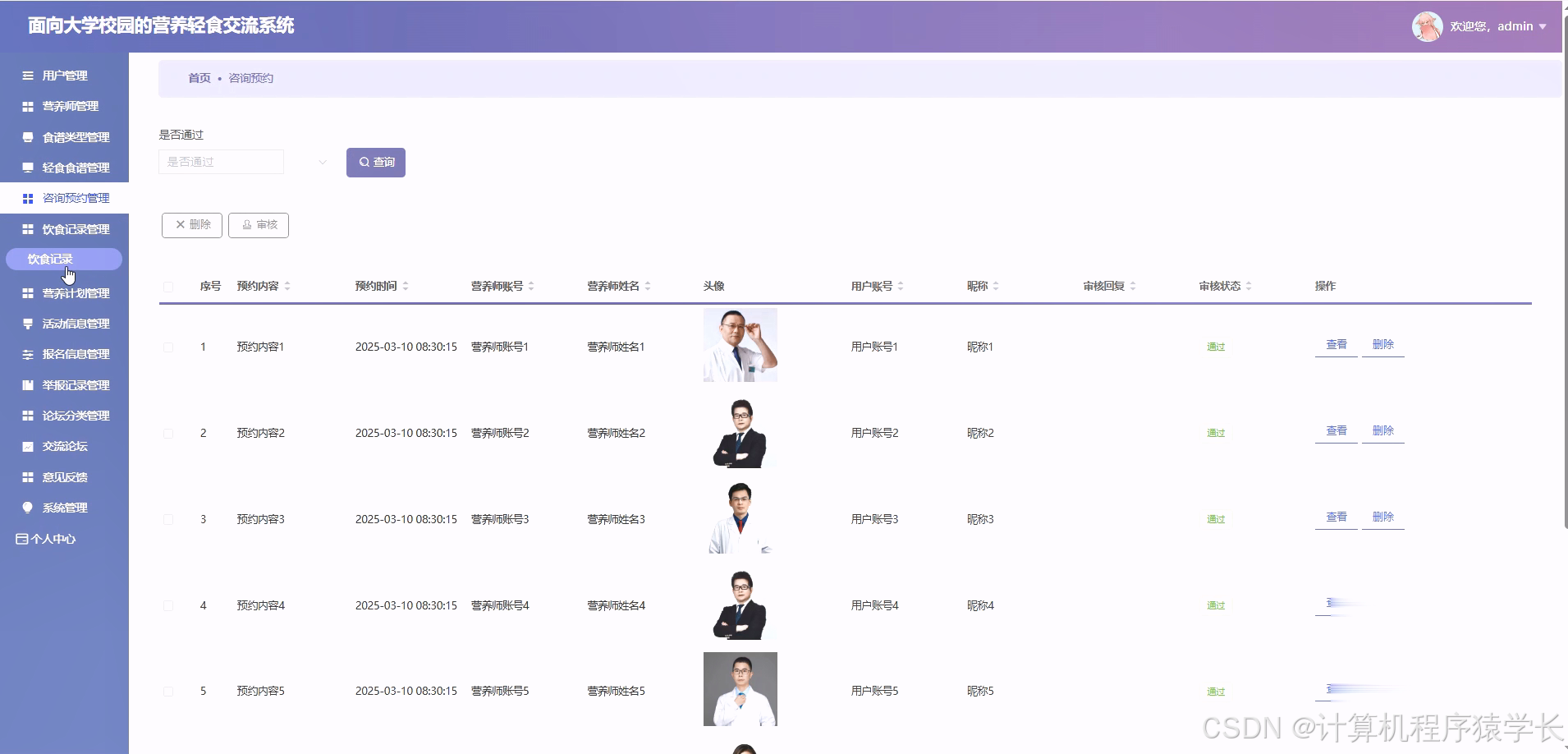Sort by 审核回复 column arrows
Screen dimensions: 1568x754
pos(1133,286)
